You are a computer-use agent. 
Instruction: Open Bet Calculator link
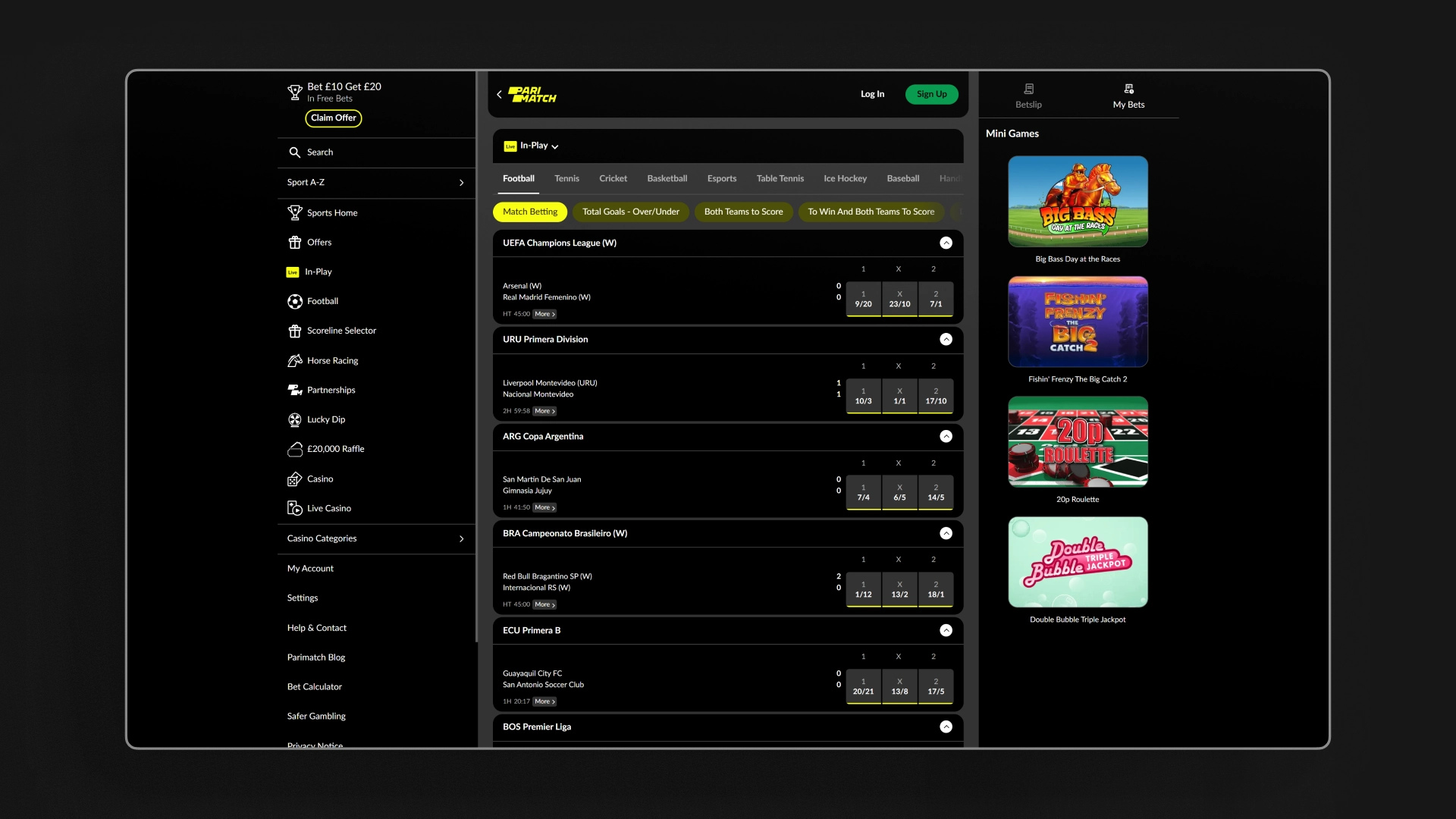[315, 687]
